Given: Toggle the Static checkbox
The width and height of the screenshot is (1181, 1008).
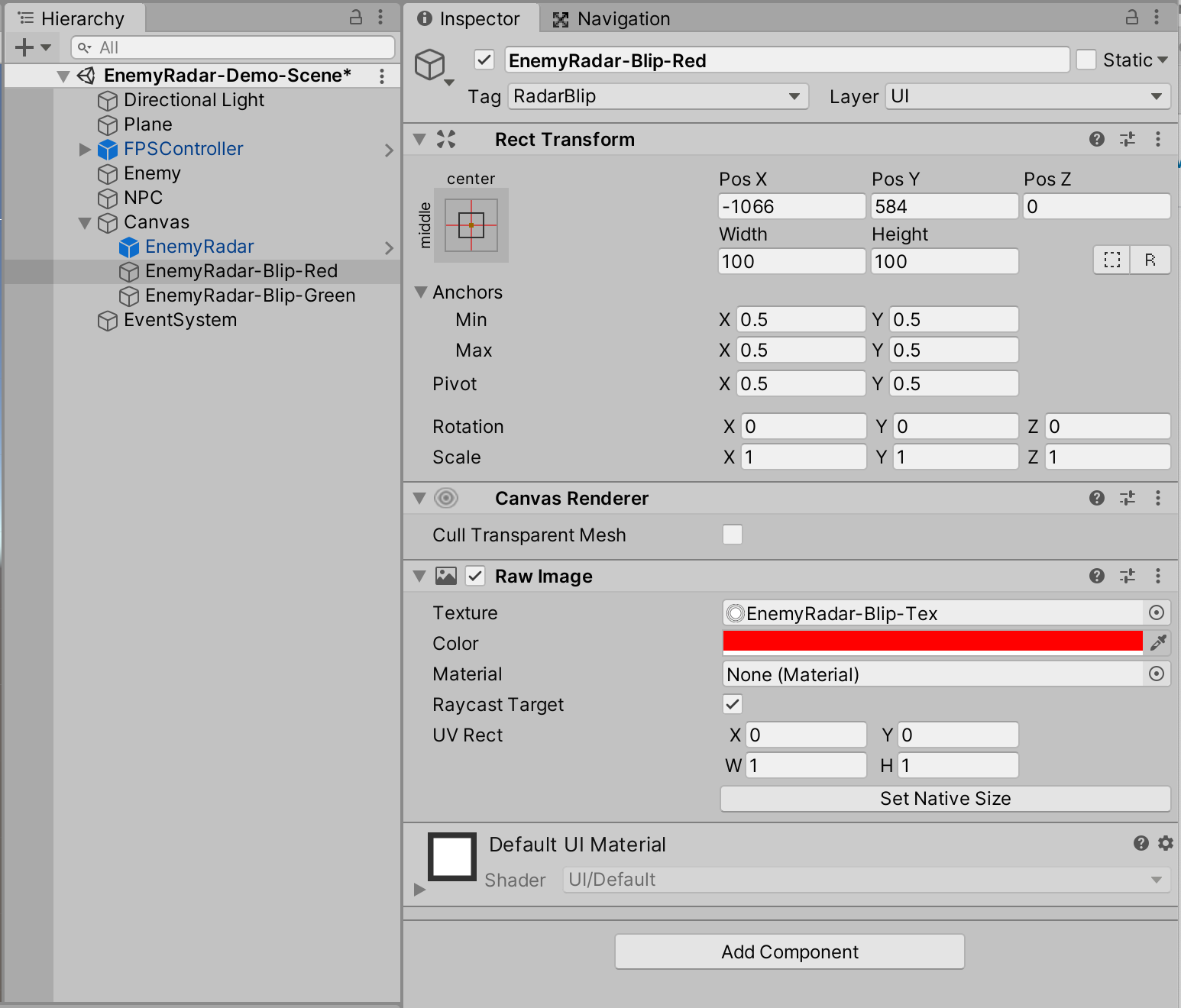Looking at the screenshot, I should pyautogui.click(x=1086, y=60).
